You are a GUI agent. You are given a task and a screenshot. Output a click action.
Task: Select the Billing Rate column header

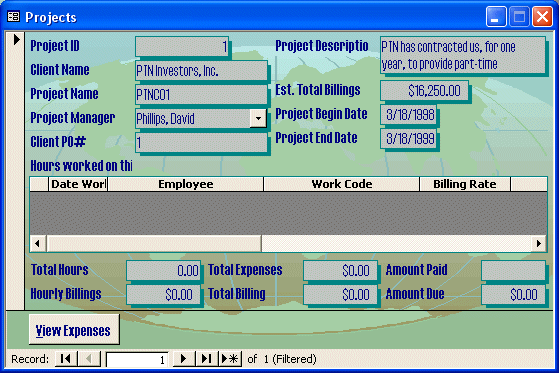pos(465,184)
